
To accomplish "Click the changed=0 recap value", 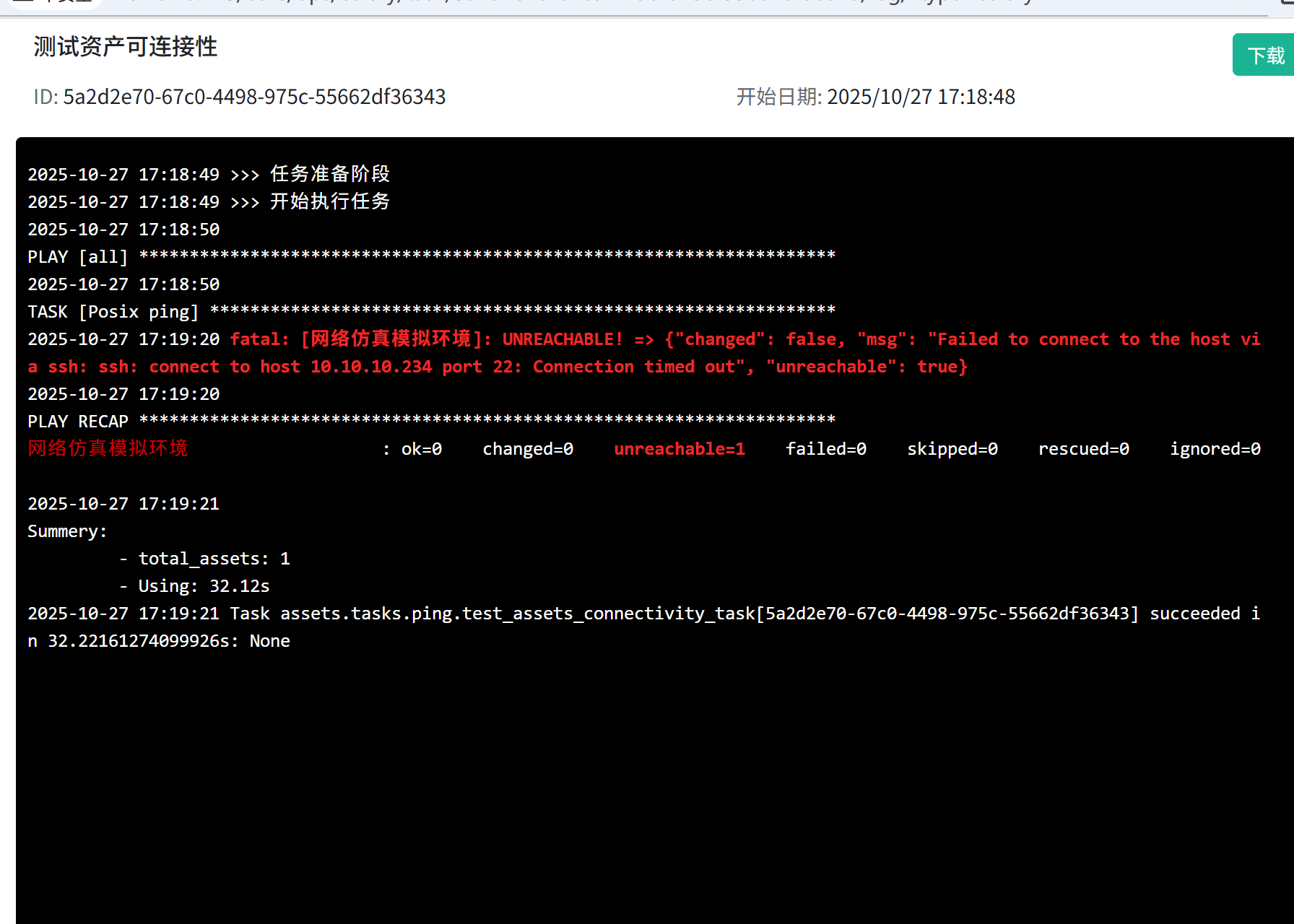I will [x=527, y=449].
